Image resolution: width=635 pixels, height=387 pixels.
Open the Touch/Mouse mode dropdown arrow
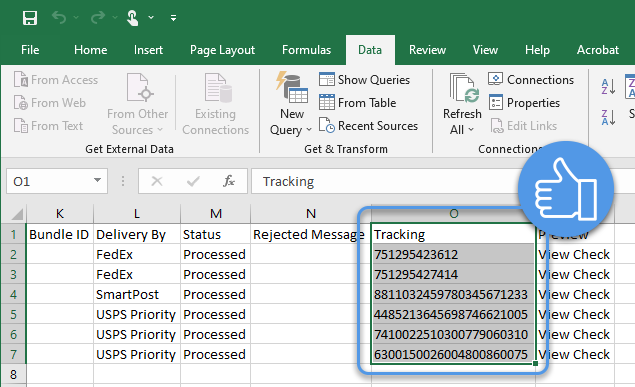(151, 18)
